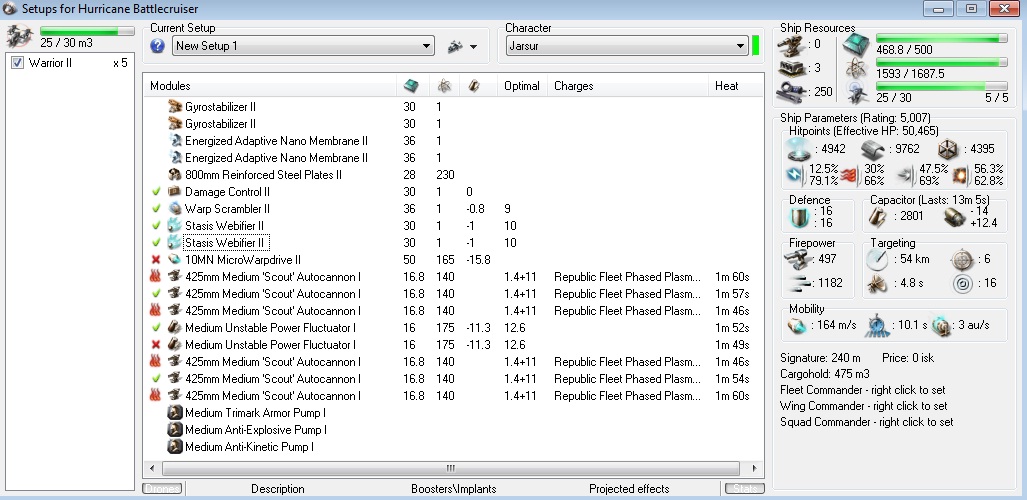1027x500 pixels.
Task: Click the max locked targets icon showing 6
Action: pyautogui.click(x=963, y=260)
